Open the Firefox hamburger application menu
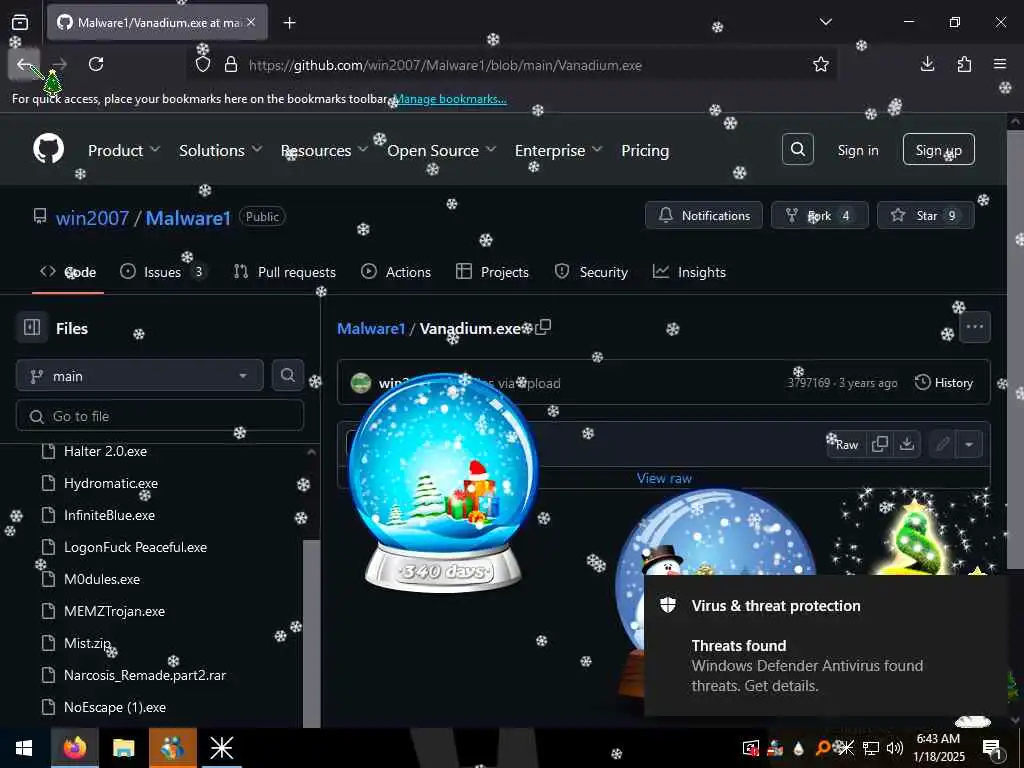 pyautogui.click(x=1000, y=64)
